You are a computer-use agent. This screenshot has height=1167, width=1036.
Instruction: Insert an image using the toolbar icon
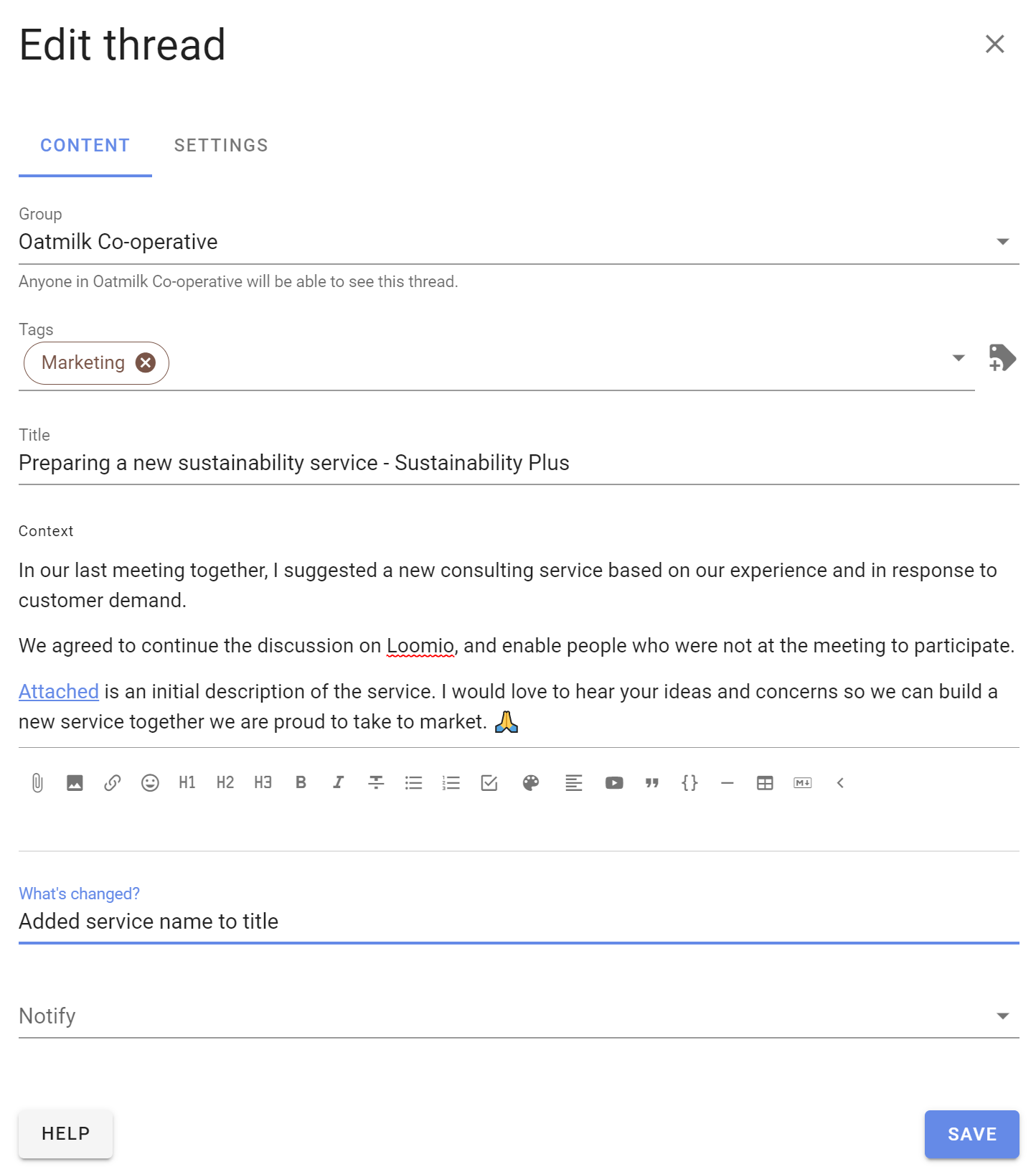tap(75, 783)
